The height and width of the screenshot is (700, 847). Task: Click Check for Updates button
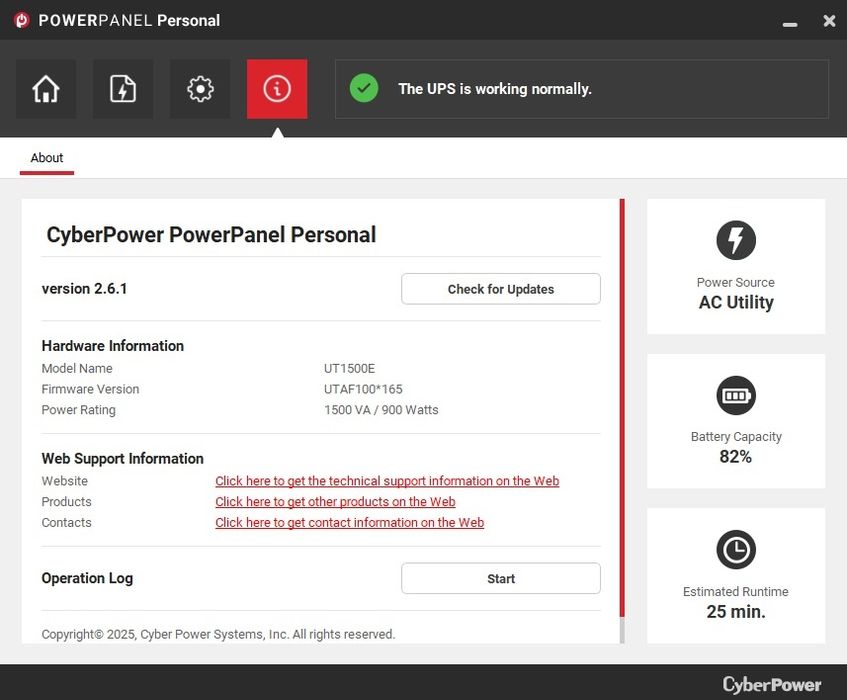pos(501,289)
